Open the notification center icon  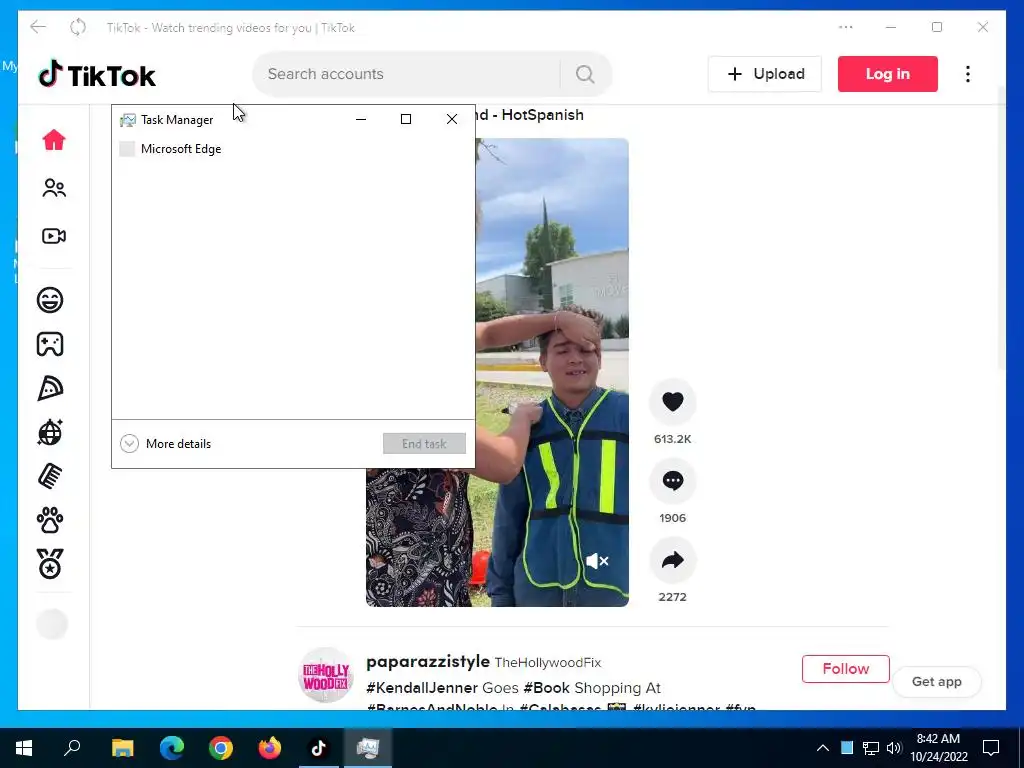991,748
